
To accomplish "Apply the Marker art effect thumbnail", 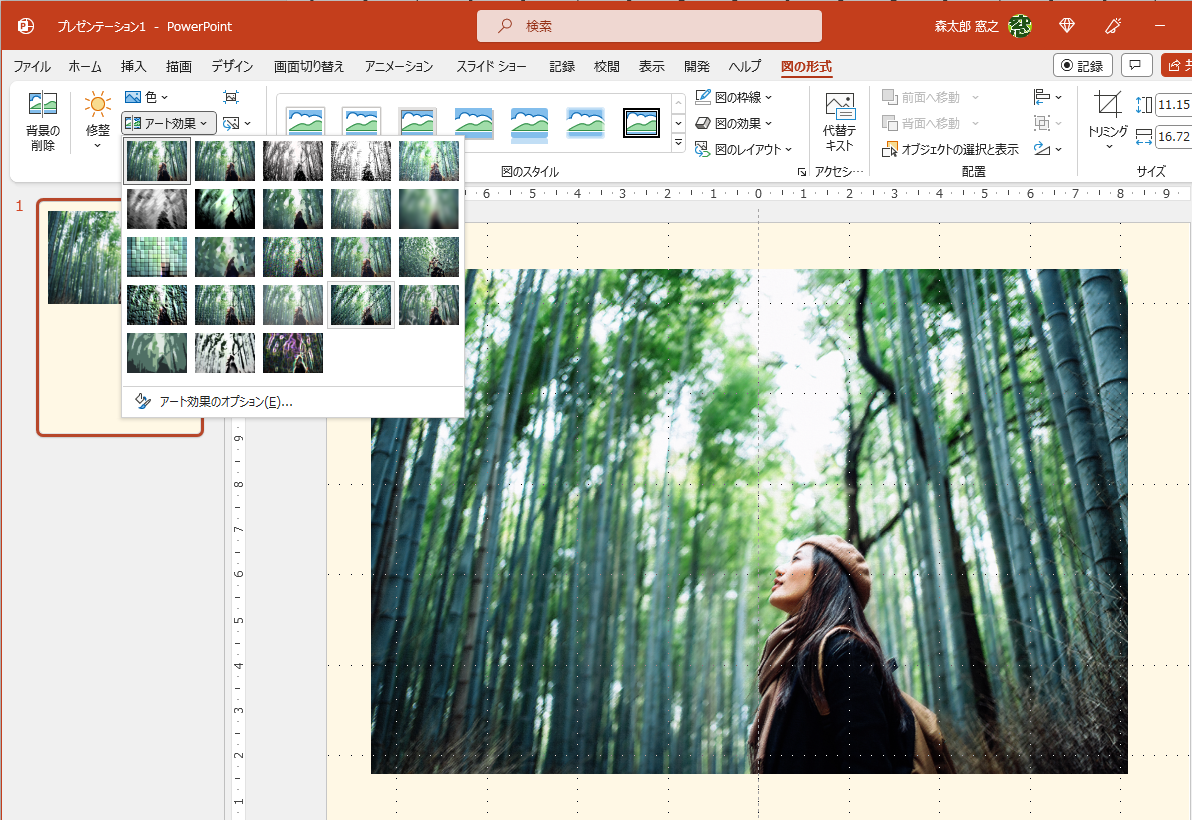I will [225, 160].
